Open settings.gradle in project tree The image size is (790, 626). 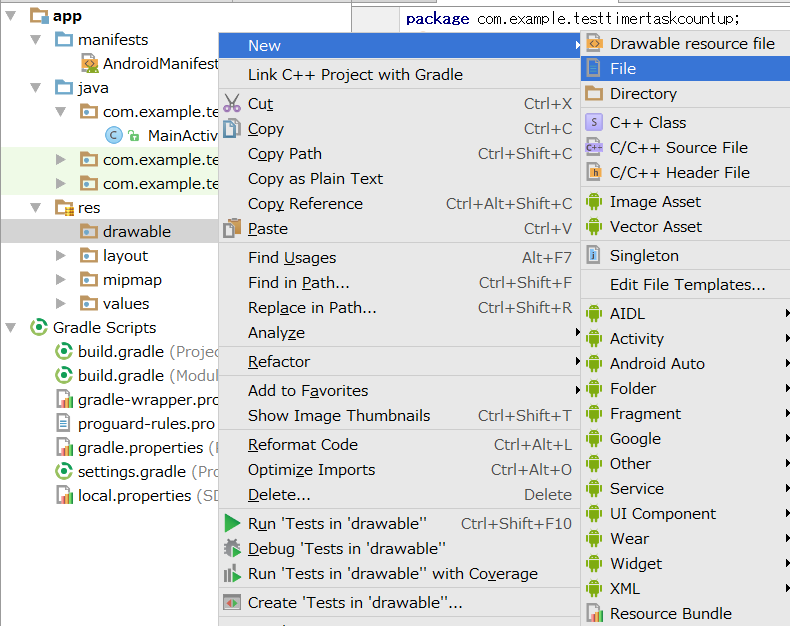click(131, 472)
